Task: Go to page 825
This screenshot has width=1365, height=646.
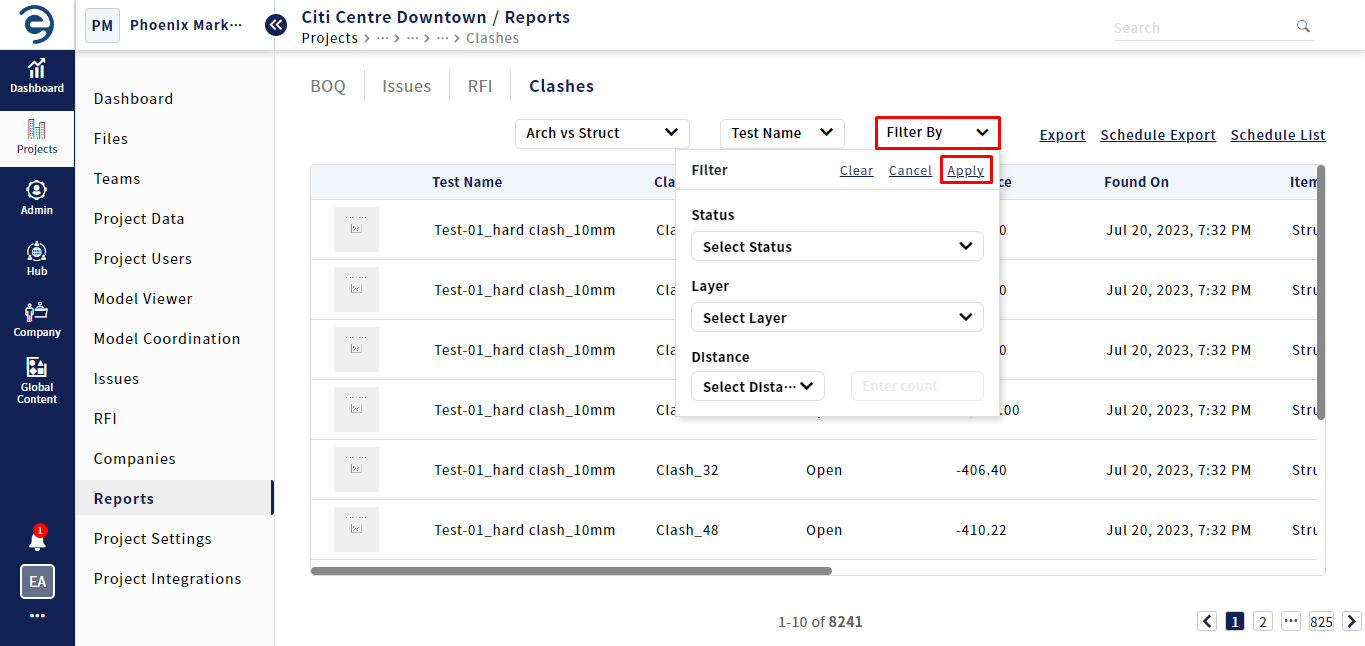Action: 1321,621
